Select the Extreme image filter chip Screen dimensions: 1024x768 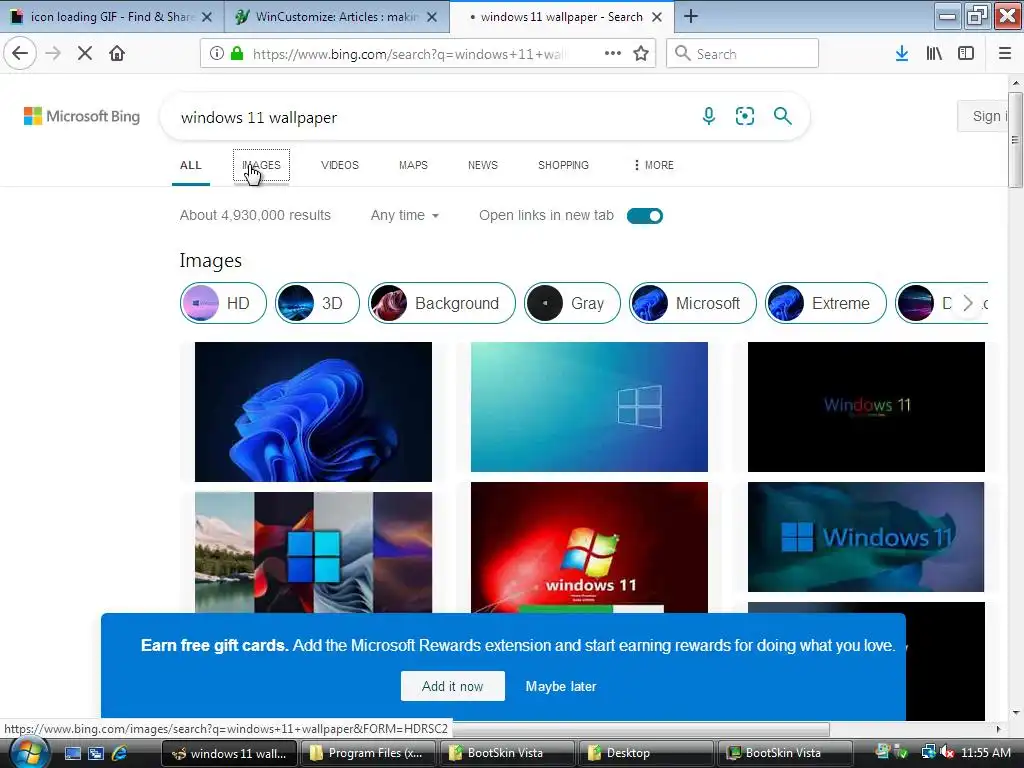tap(825, 303)
